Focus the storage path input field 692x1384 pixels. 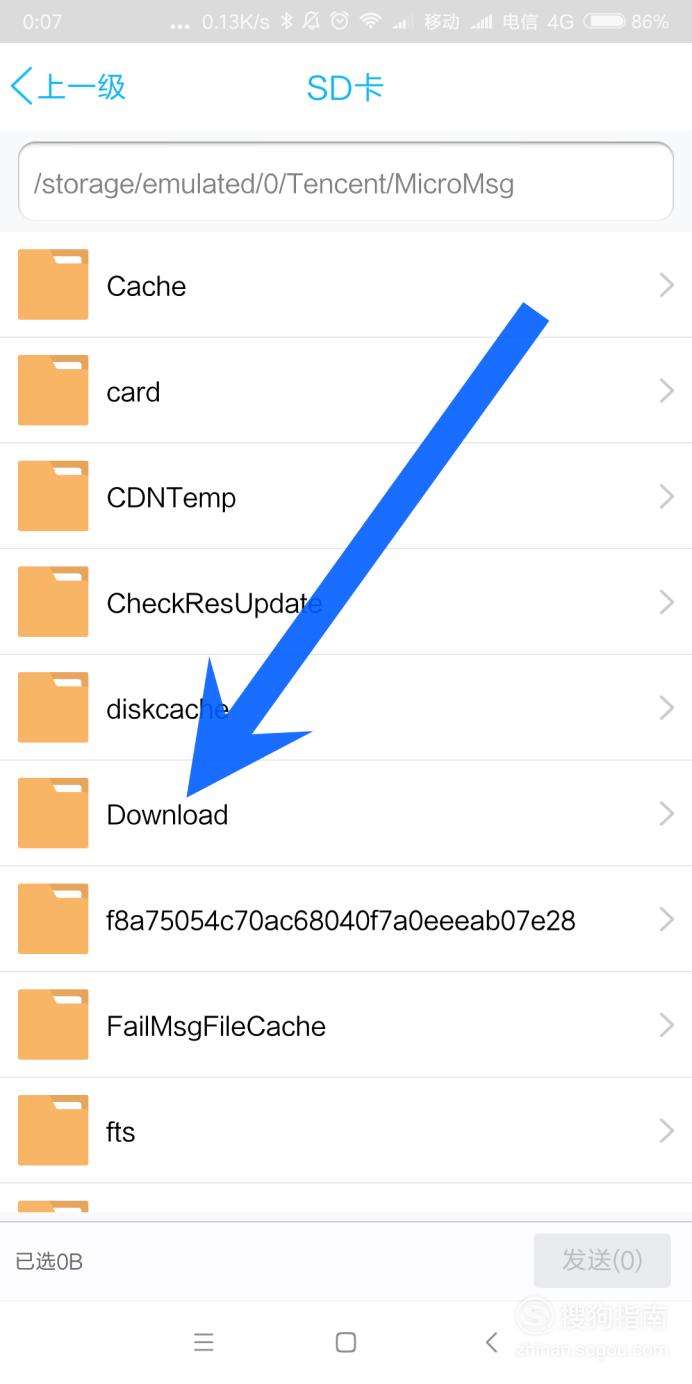346,181
